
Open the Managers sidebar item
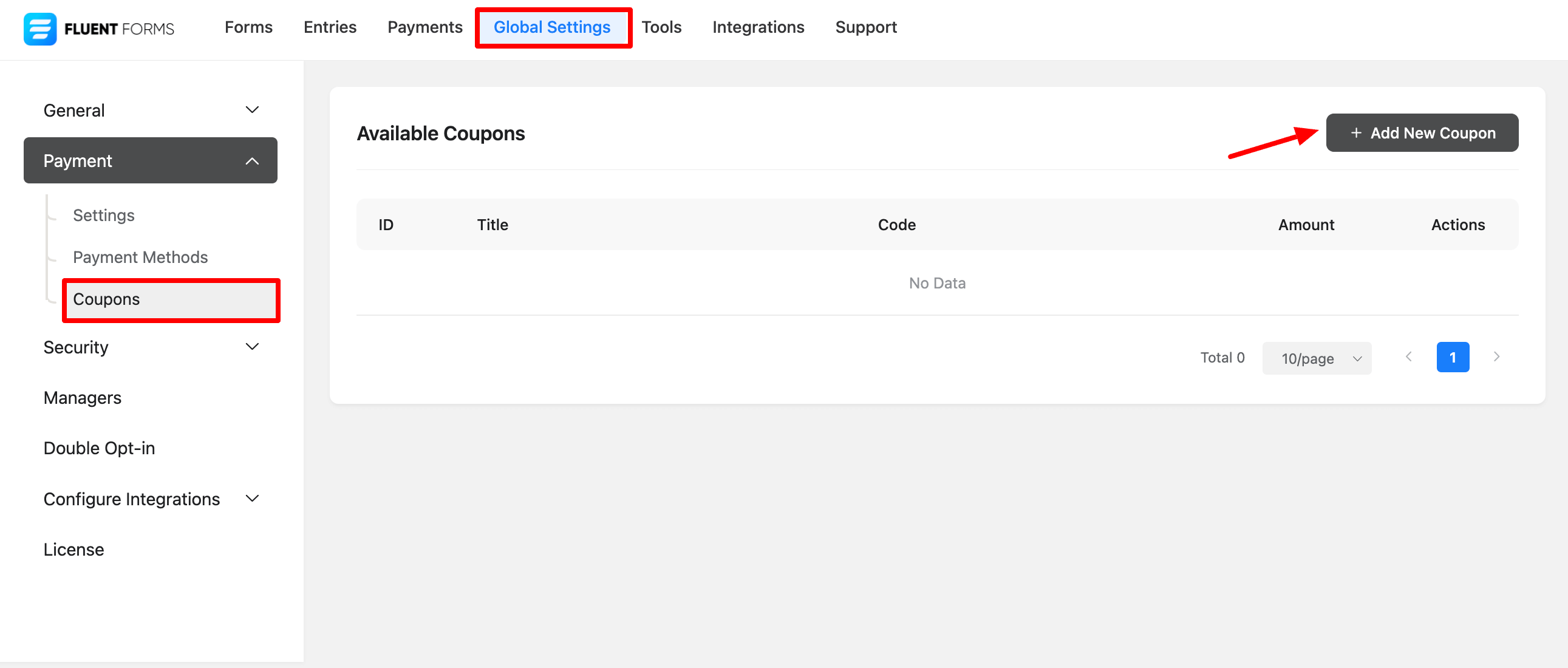click(x=82, y=398)
